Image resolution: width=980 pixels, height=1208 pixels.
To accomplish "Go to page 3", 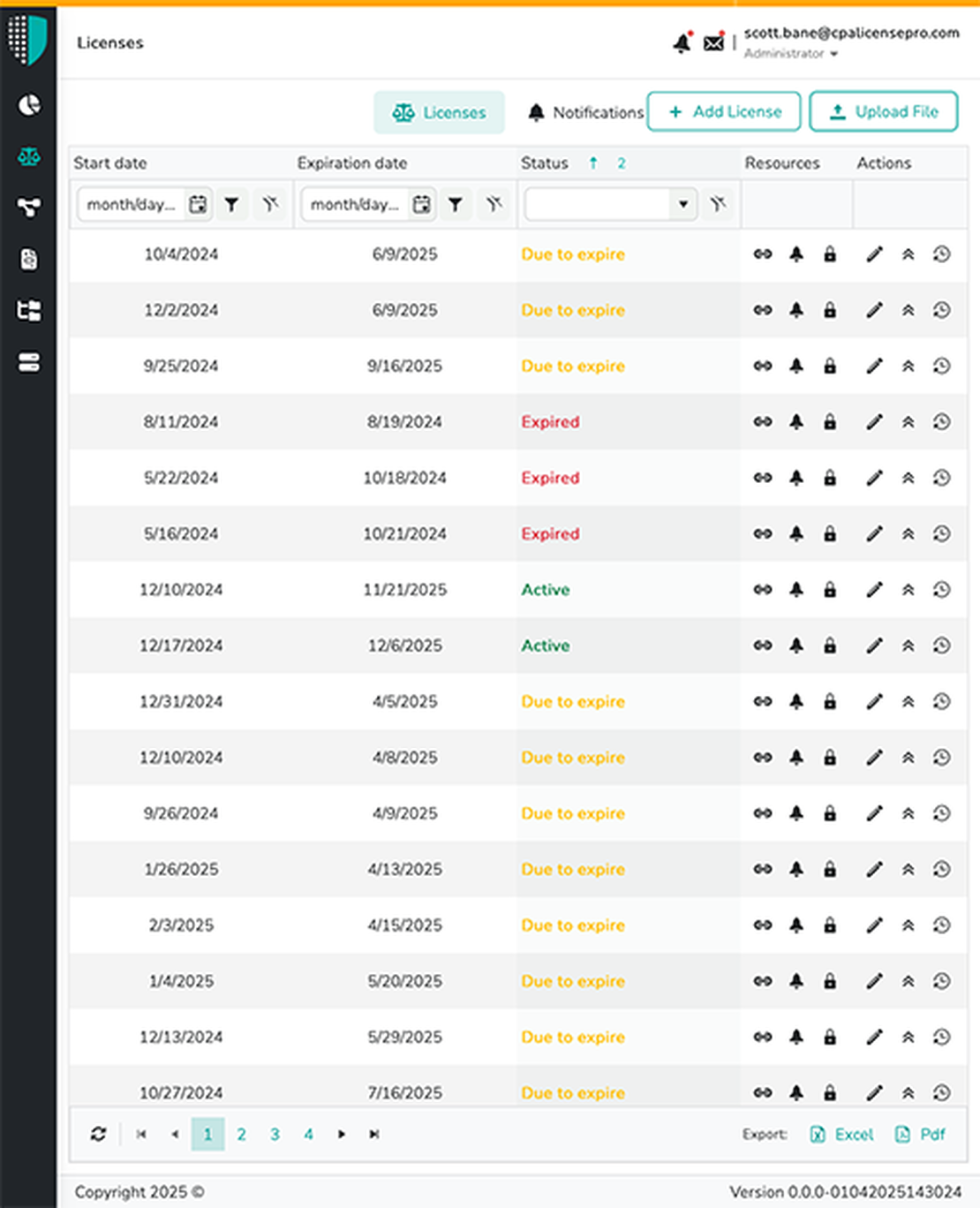I will click(275, 1135).
